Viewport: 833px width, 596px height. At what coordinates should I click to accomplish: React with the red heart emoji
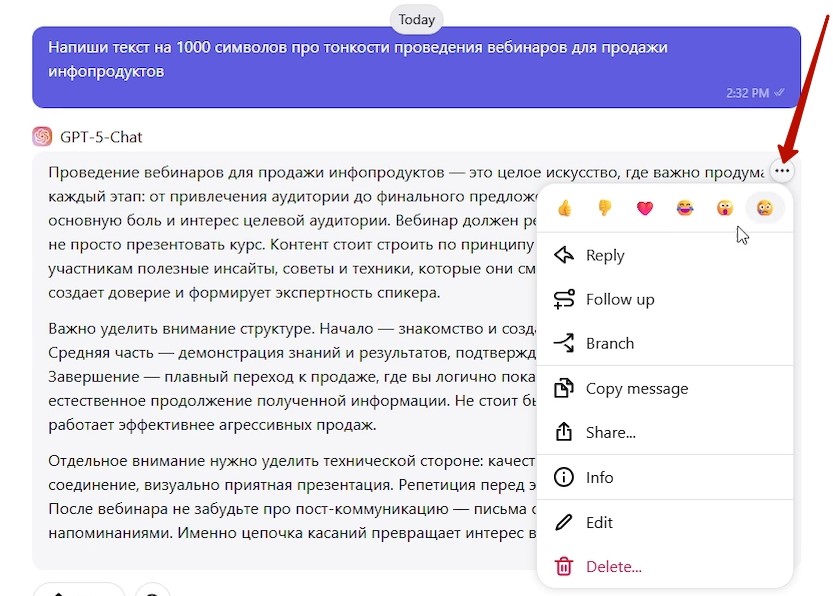[645, 208]
